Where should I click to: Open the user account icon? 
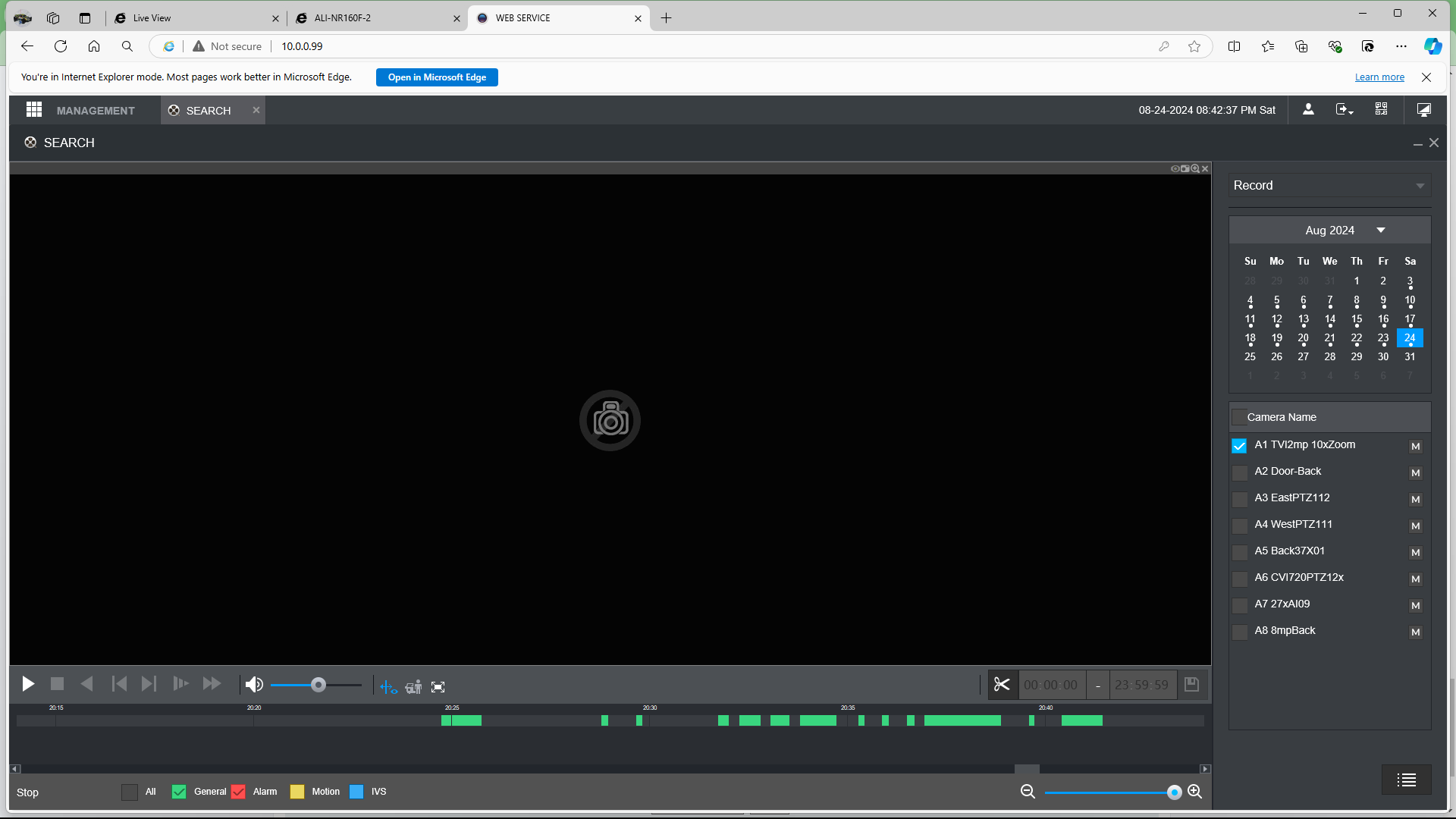(1308, 110)
